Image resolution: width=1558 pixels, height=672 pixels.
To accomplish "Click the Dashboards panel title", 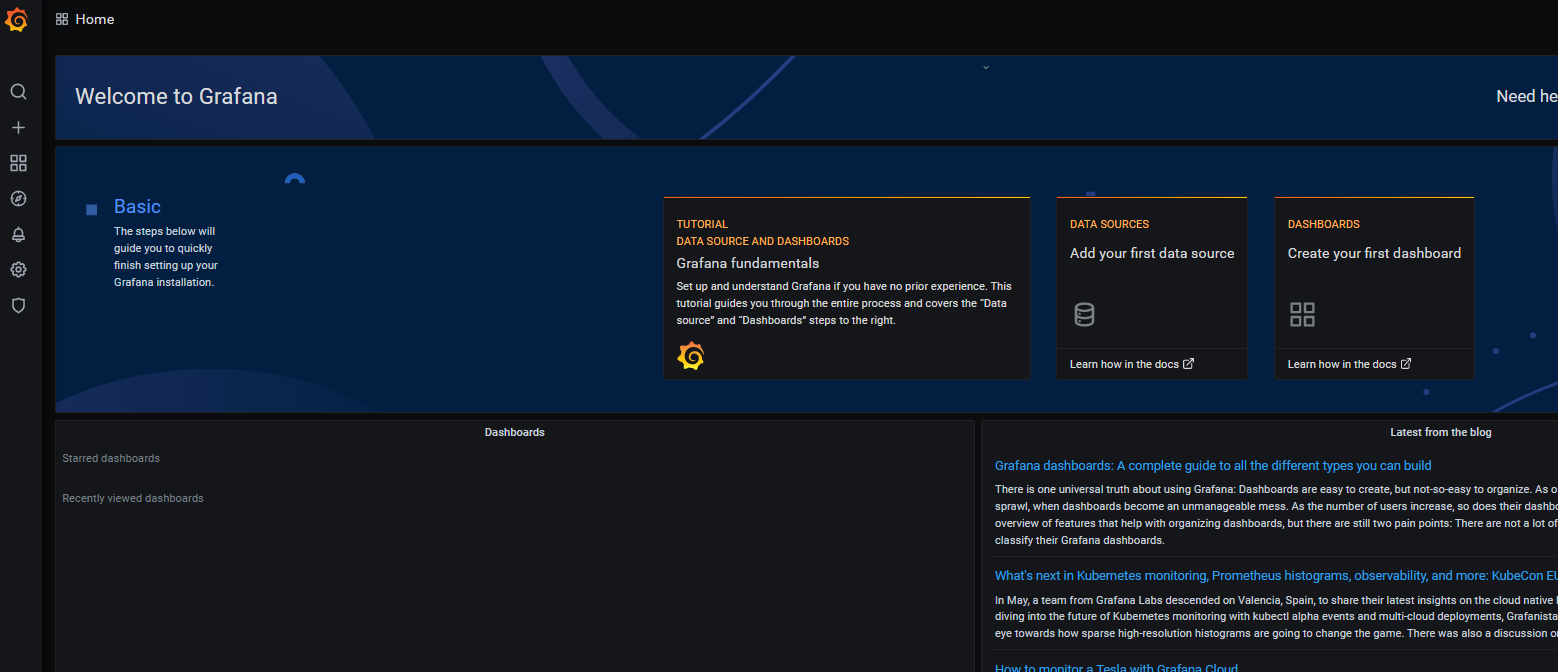I will coord(514,432).
